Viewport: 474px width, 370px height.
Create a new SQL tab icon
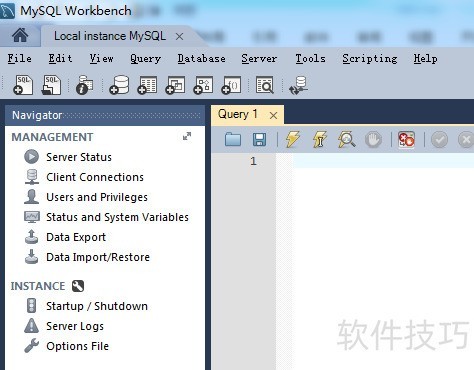click(x=23, y=85)
